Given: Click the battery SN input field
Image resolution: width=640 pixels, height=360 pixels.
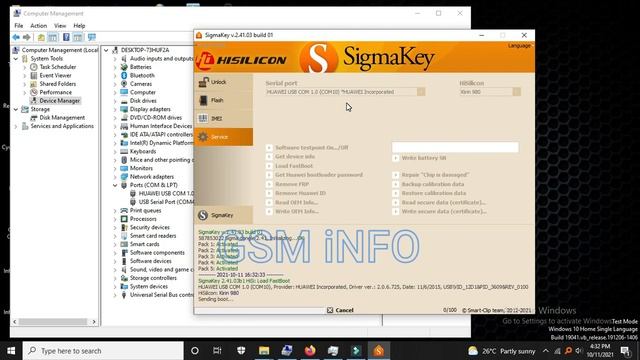Looking at the screenshot, I should coord(455,147).
